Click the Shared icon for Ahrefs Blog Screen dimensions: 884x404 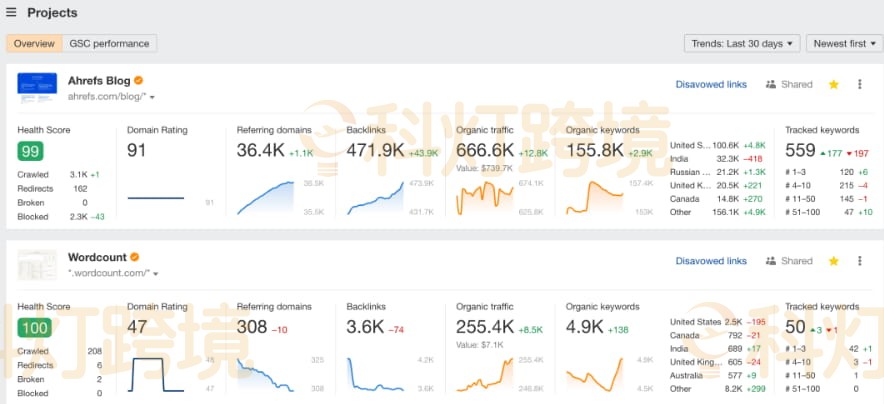(771, 85)
